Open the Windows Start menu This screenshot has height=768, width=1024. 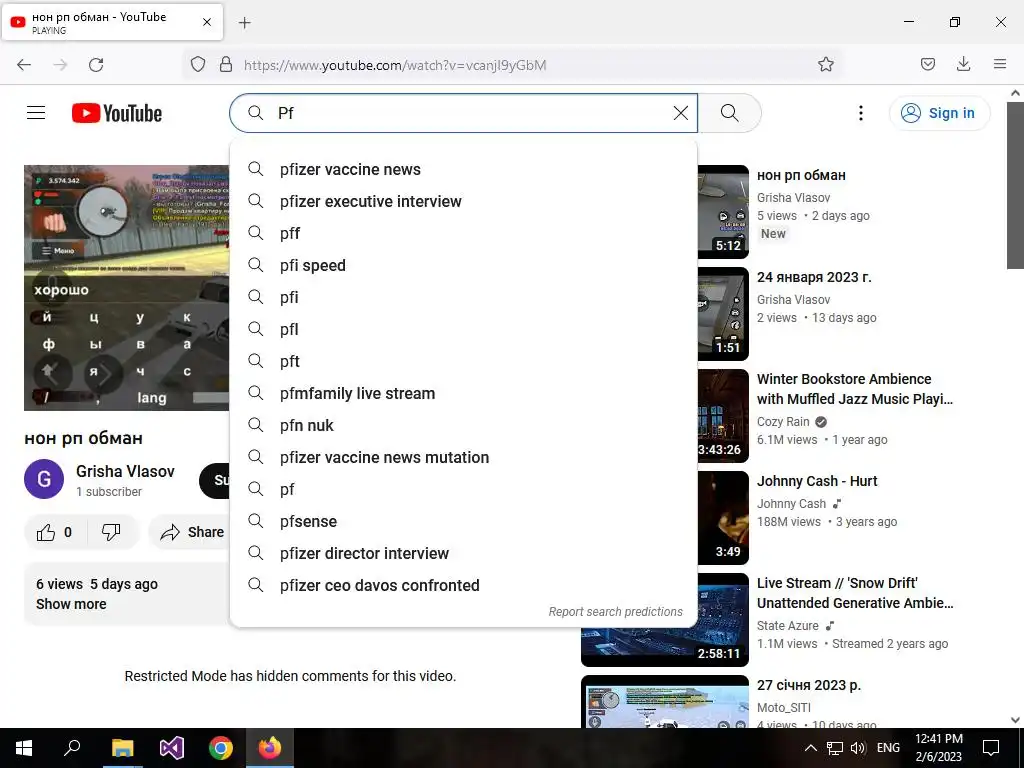tap(24, 748)
